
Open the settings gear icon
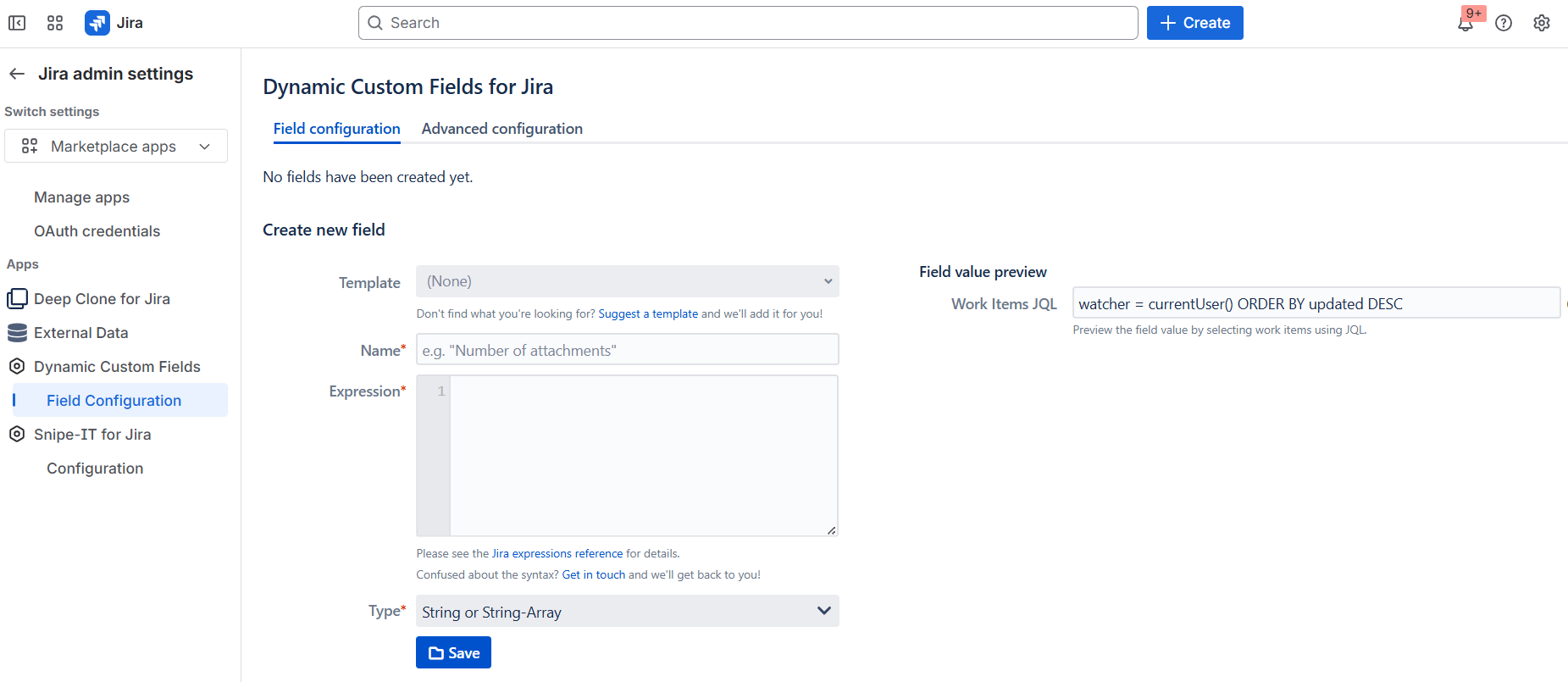point(1542,23)
